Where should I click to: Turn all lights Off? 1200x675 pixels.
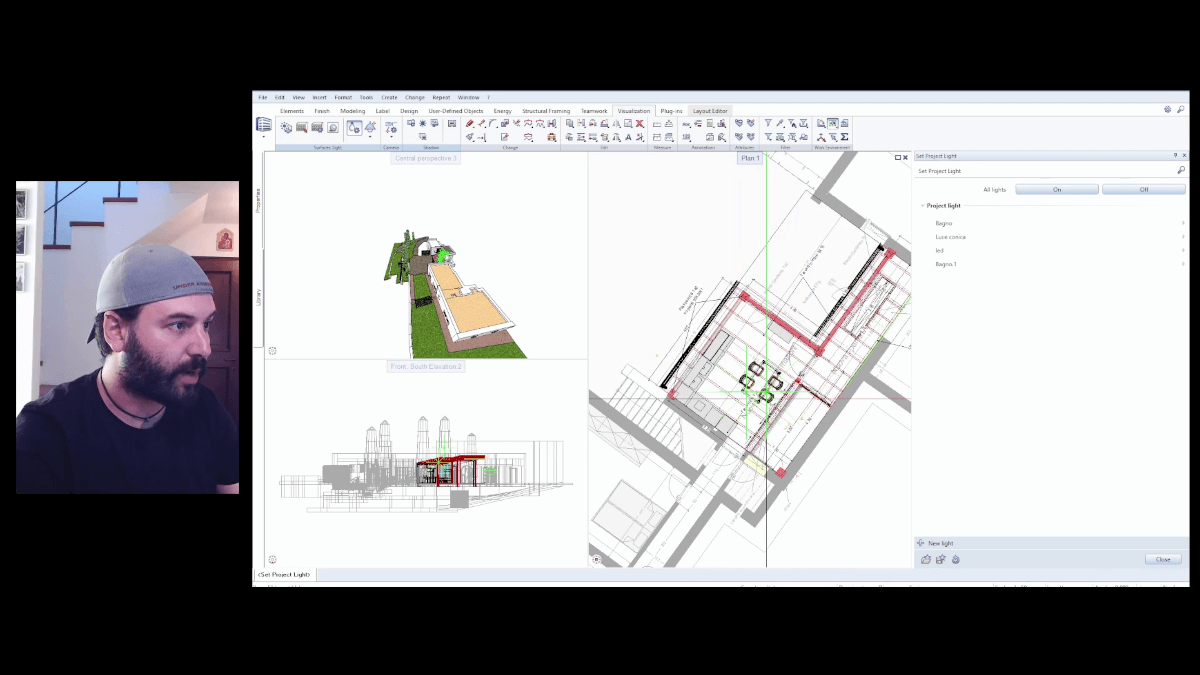click(x=1143, y=189)
